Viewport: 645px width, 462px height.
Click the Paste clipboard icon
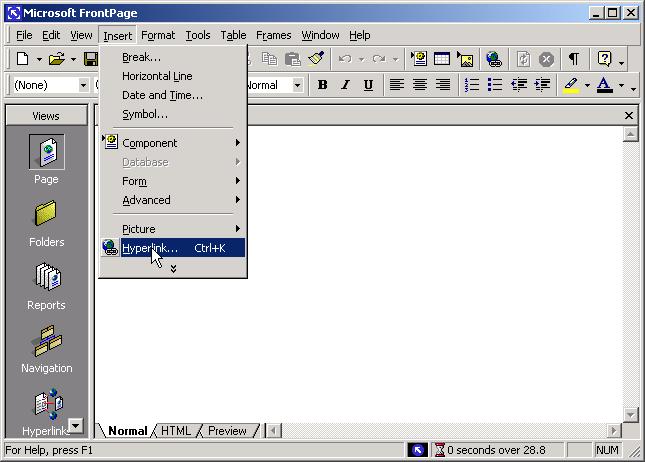292,59
